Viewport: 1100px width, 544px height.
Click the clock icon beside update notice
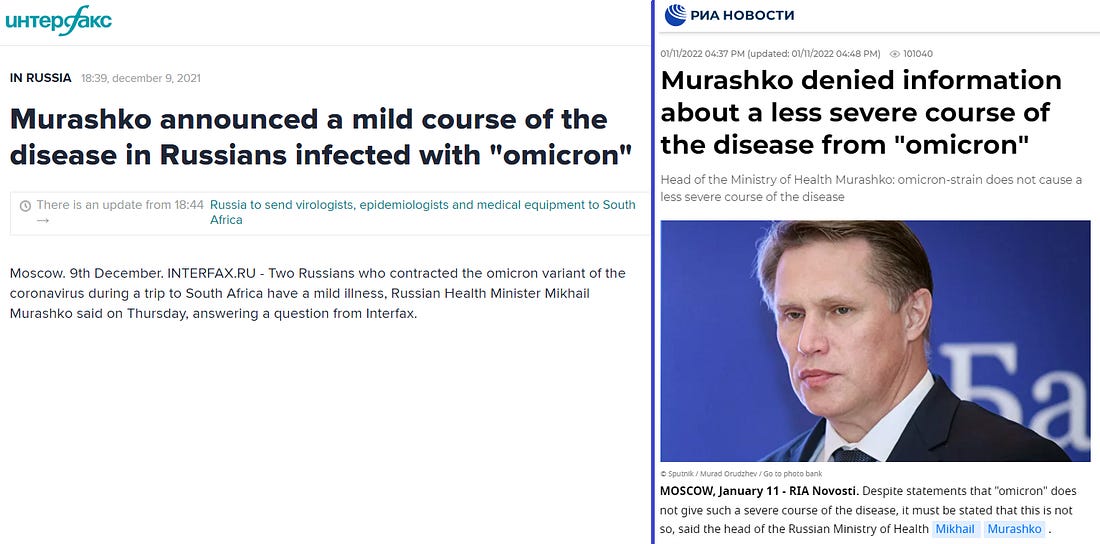click(x=25, y=206)
